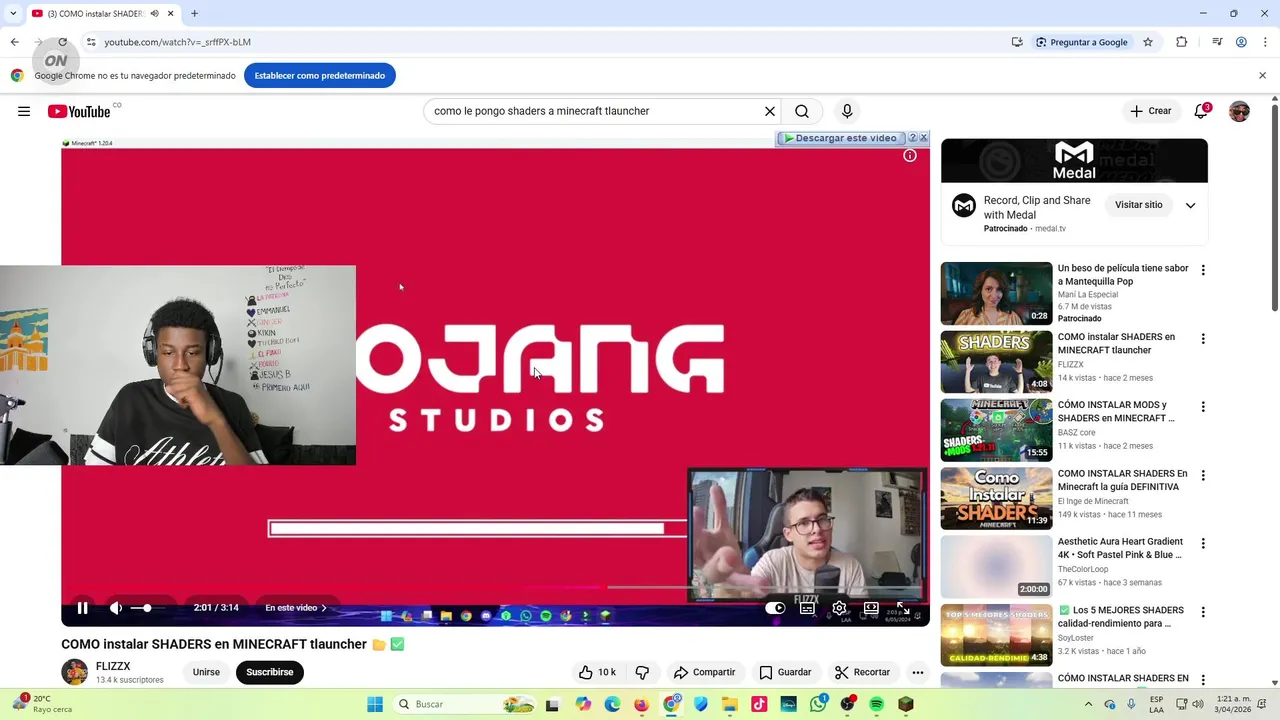The height and width of the screenshot is (720, 1280).
Task: Toggle video subtitles
Action: pyautogui.click(x=807, y=608)
